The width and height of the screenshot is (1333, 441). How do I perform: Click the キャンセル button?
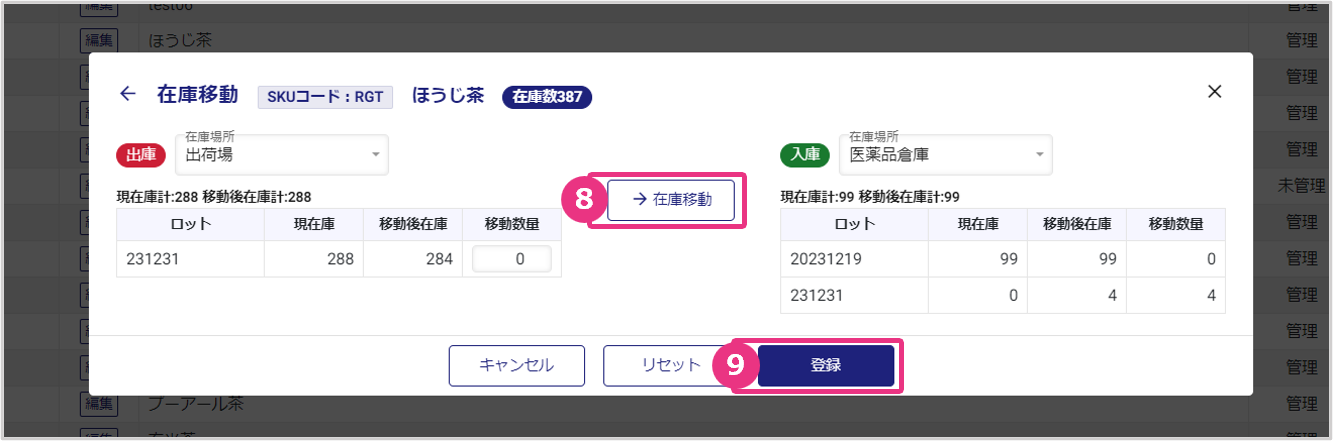pyautogui.click(x=516, y=365)
